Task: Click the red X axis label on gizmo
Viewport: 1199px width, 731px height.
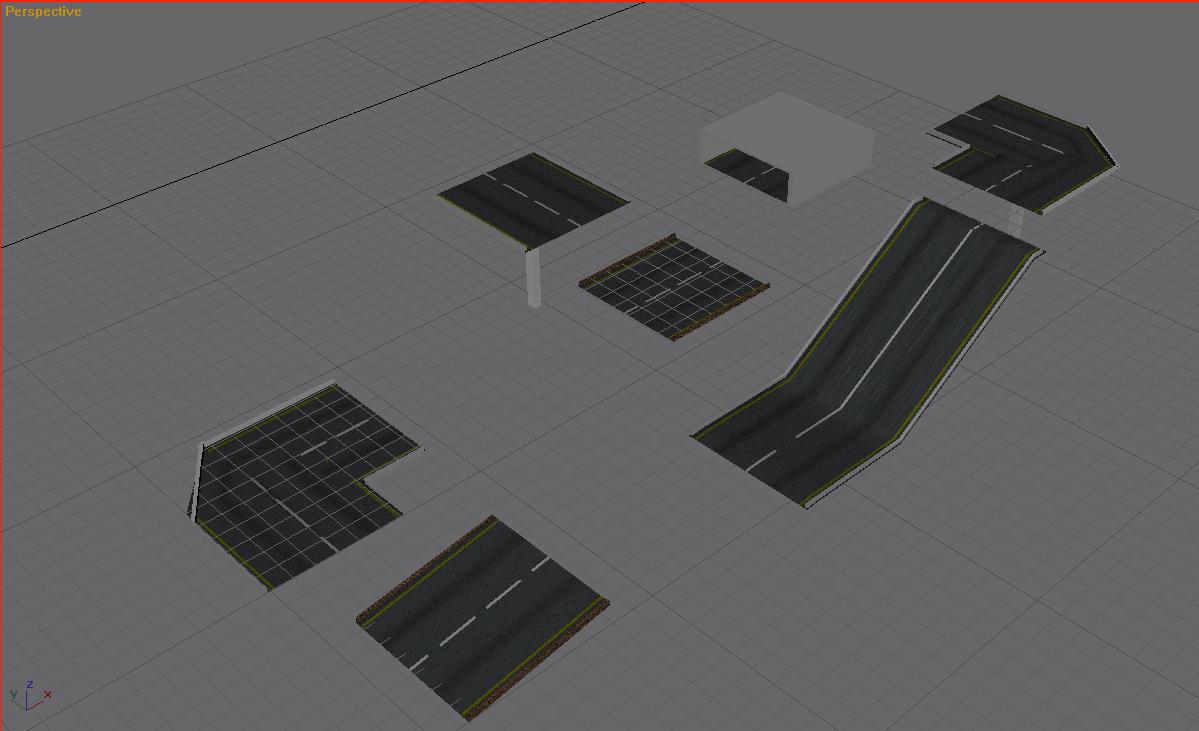Action: point(48,694)
